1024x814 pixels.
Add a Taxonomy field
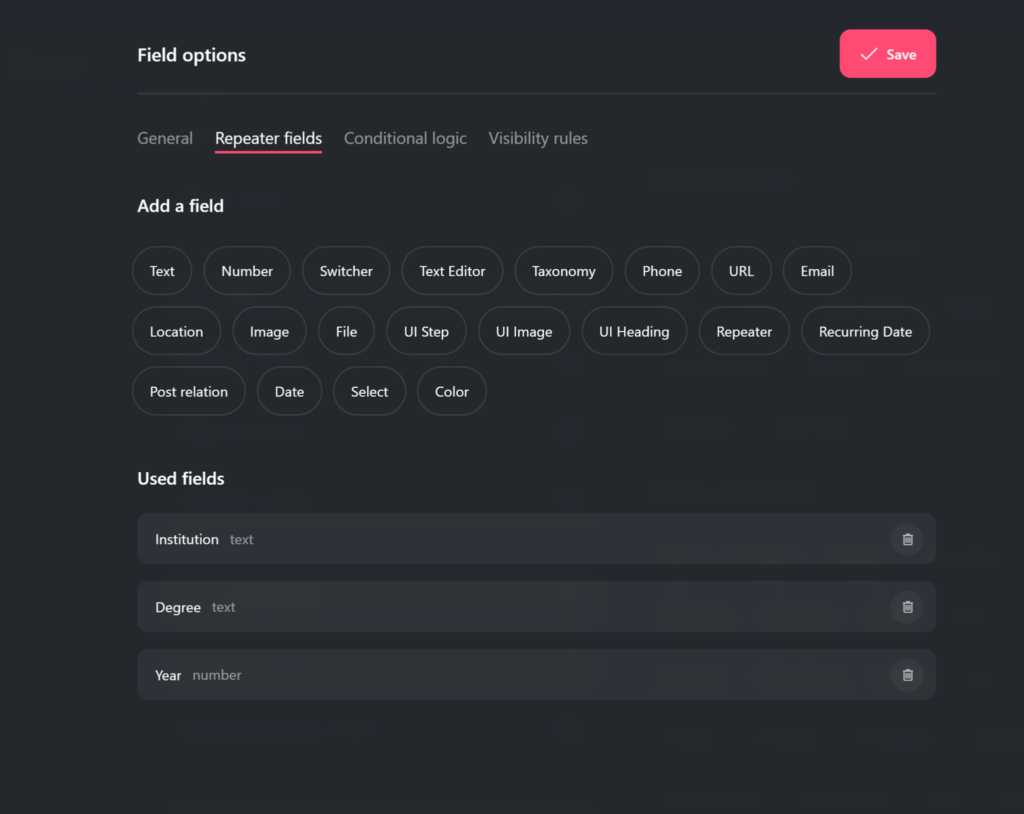pyautogui.click(x=563, y=271)
